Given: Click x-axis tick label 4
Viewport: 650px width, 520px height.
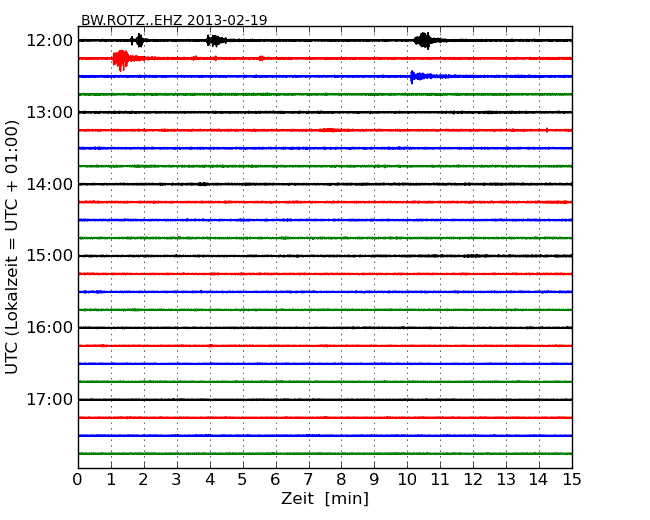Looking at the screenshot, I should tap(210, 480).
